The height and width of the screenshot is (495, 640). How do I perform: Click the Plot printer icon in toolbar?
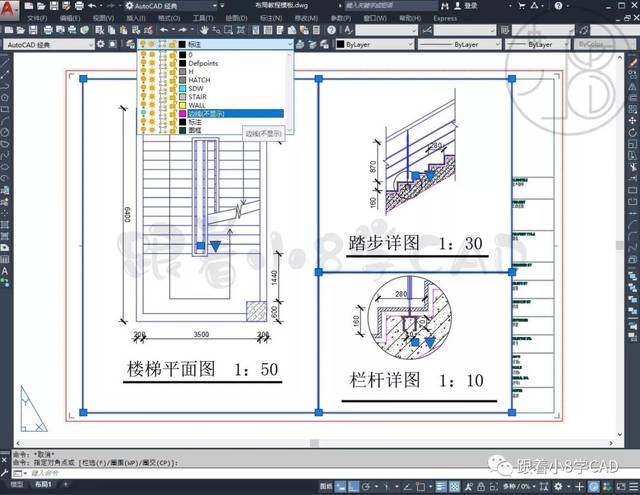[x=48, y=30]
